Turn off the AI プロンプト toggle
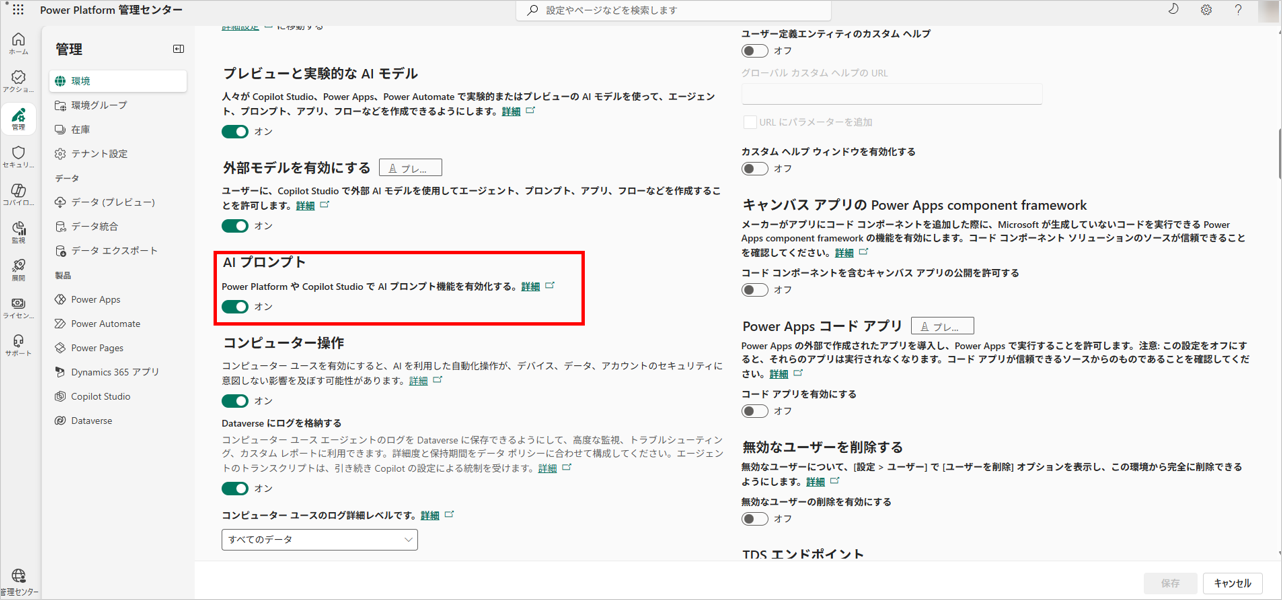This screenshot has height=600, width=1282. click(235, 307)
